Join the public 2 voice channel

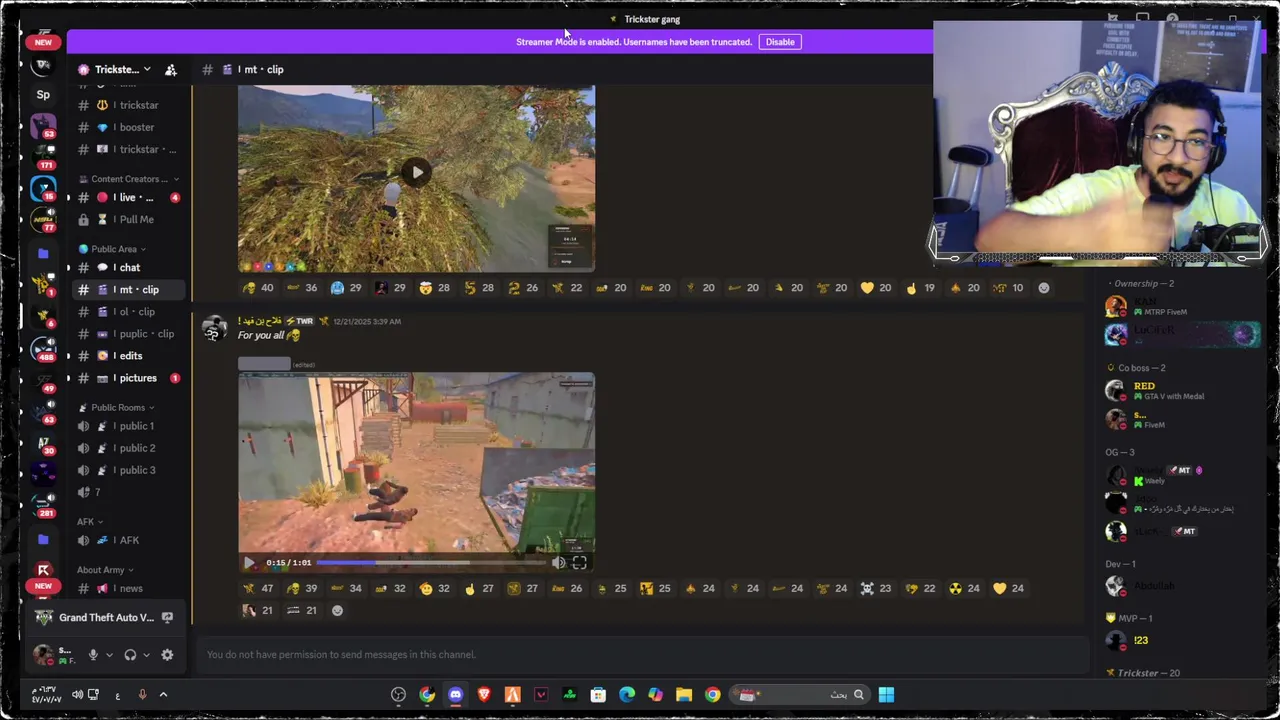pos(127,448)
